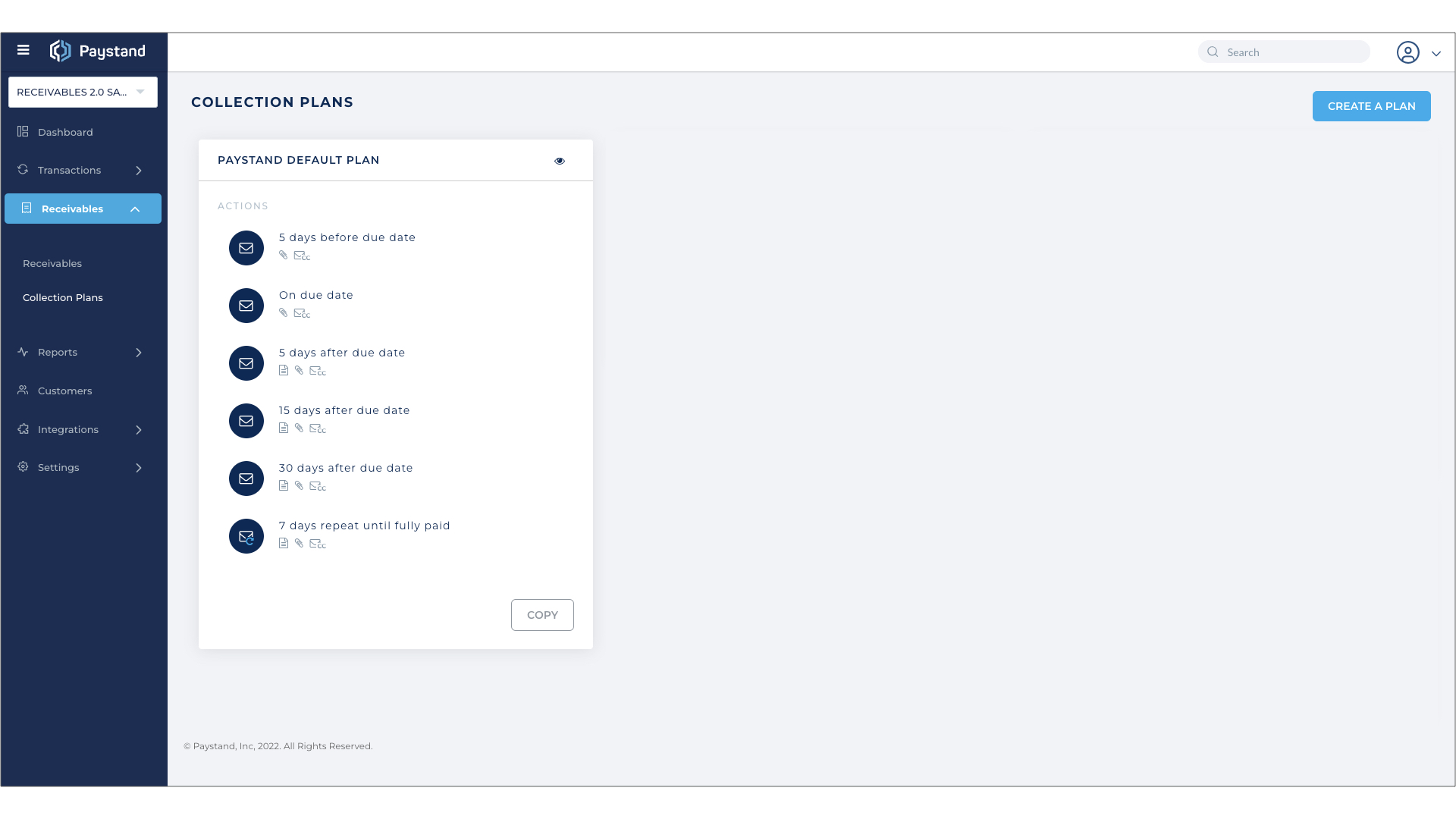Expand the Transactions chevron
The image size is (1456, 819).
[139, 171]
